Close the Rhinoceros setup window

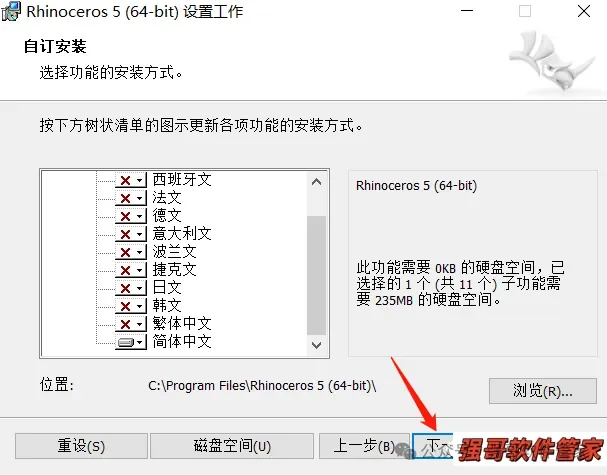pos(584,11)
